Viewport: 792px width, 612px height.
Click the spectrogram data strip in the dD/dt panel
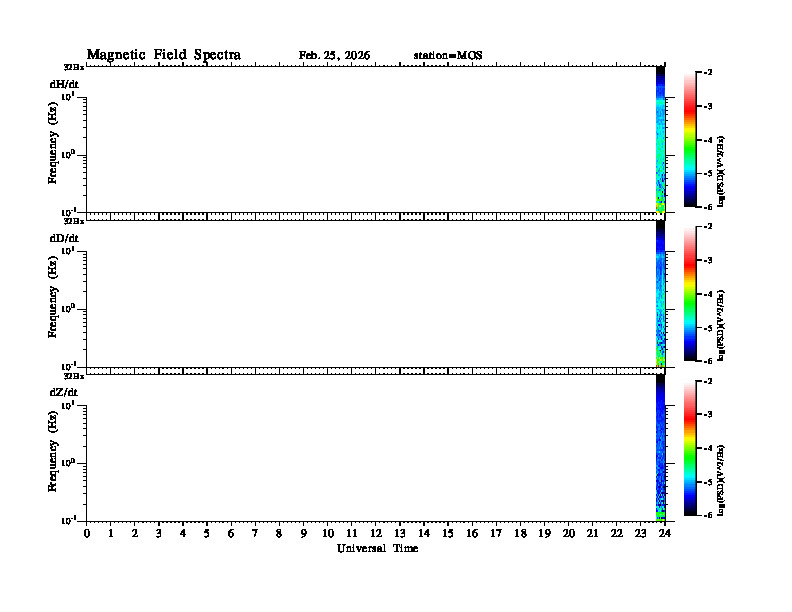[x=660, y=294]
